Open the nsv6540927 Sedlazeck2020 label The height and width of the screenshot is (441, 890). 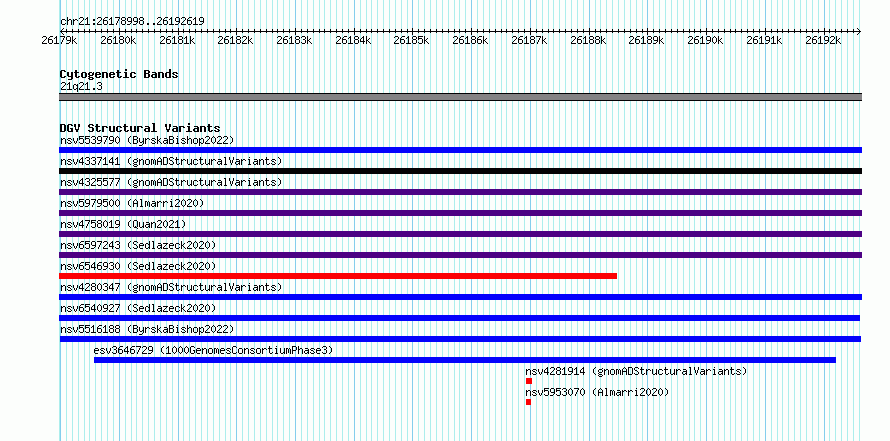pos(138,308)
